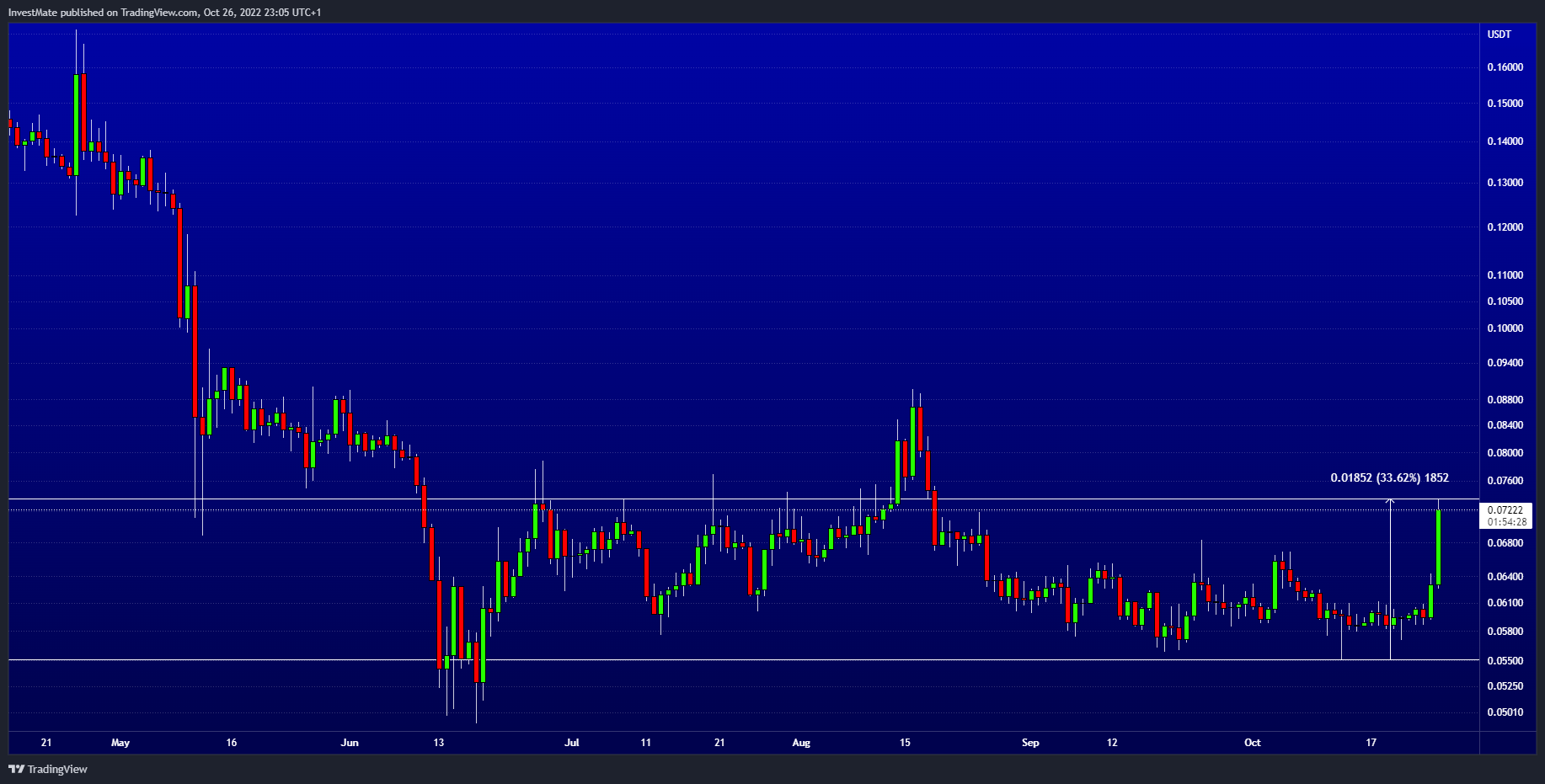Click the measurement label 0.01852 (33.62%) 1852
The width and height of the screenshot is (1545, 784).
click(1390, 477)
